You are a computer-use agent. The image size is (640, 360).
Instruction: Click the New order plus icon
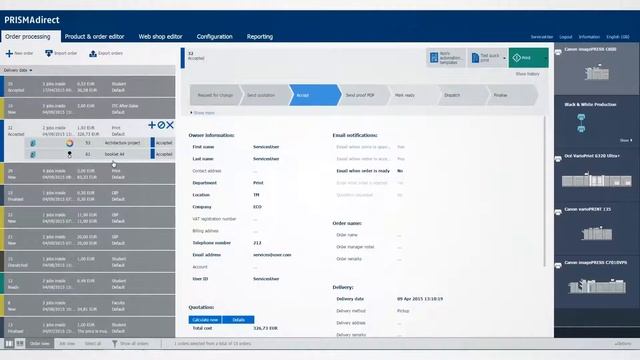coord(9,53)
